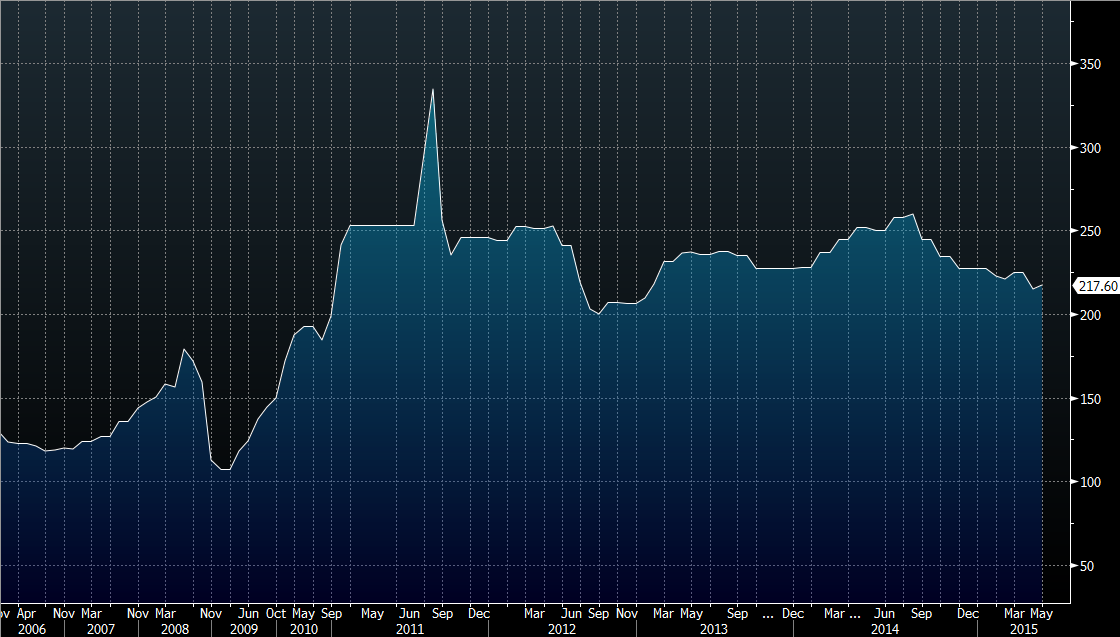
Task: Click the Apr month label
Action: (x=26, y=613)
